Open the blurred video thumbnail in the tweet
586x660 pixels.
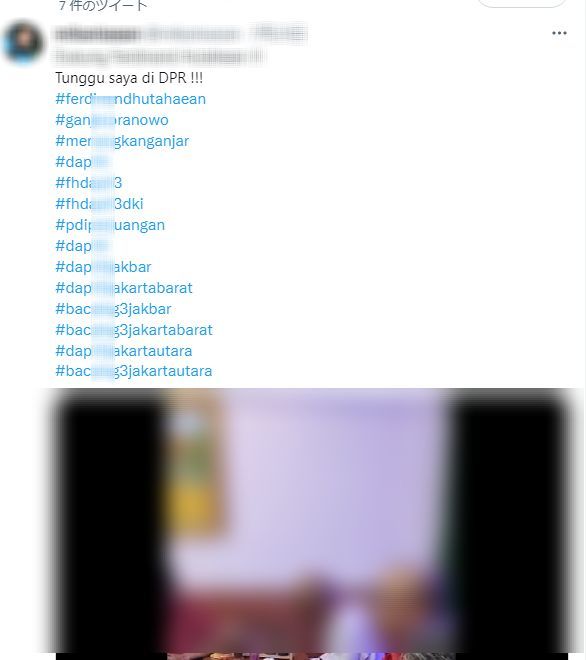point(312,524)
